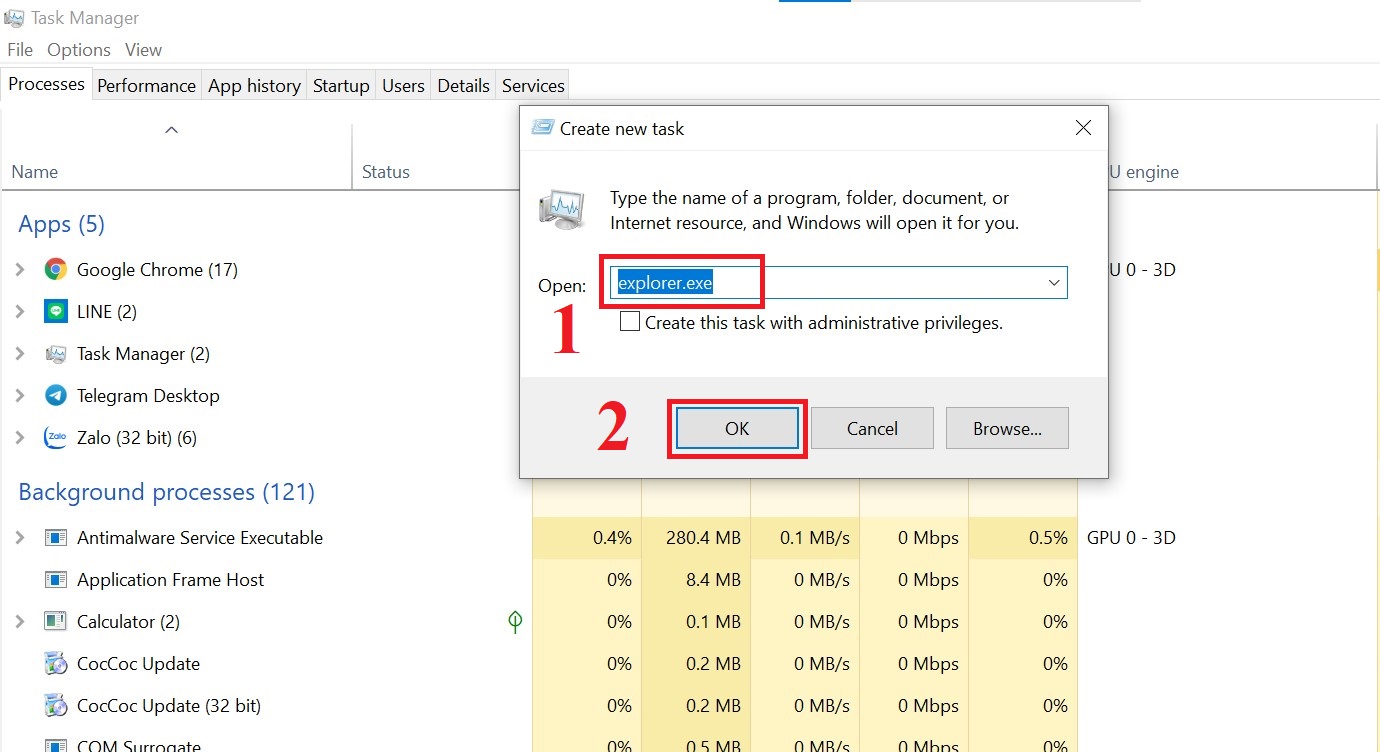Click OK in Create new task dialog

[x=737, y=428]
